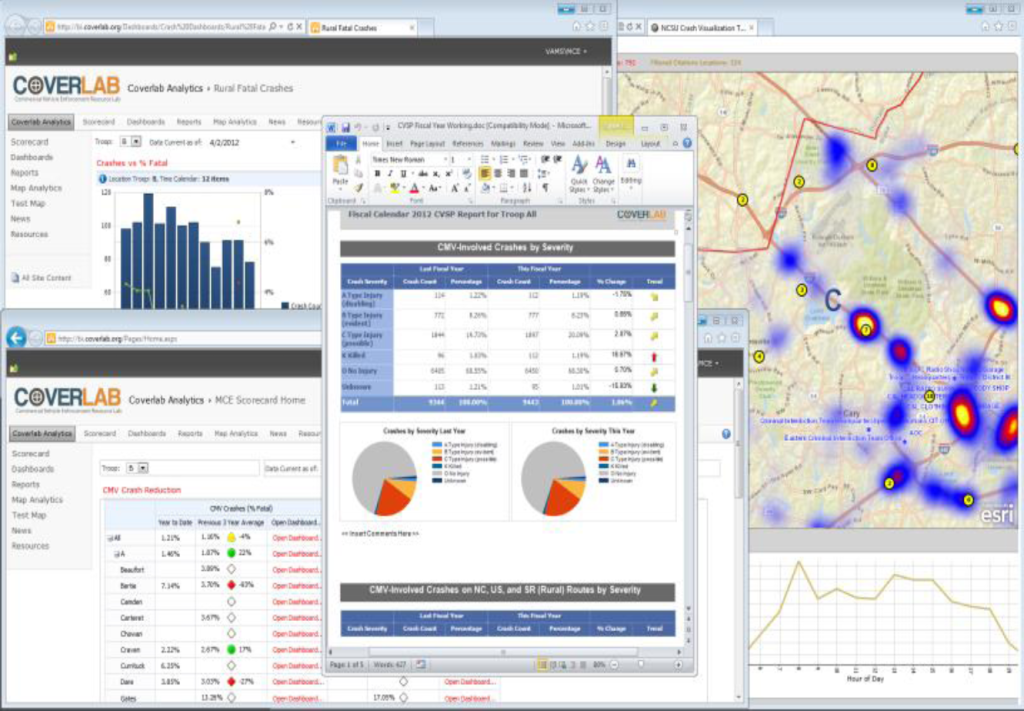1024x711 pixels.
Task: Switch to Word's Review ribbon tab
Action: (534, 145)
